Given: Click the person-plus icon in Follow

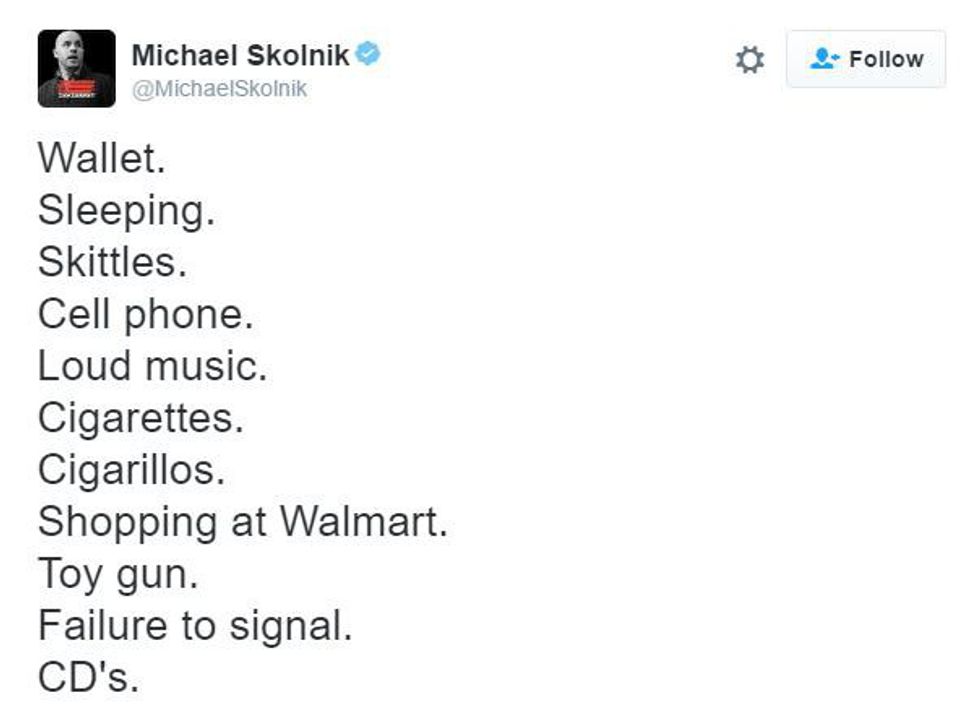Looking at the screenshot, I should 823,59.
